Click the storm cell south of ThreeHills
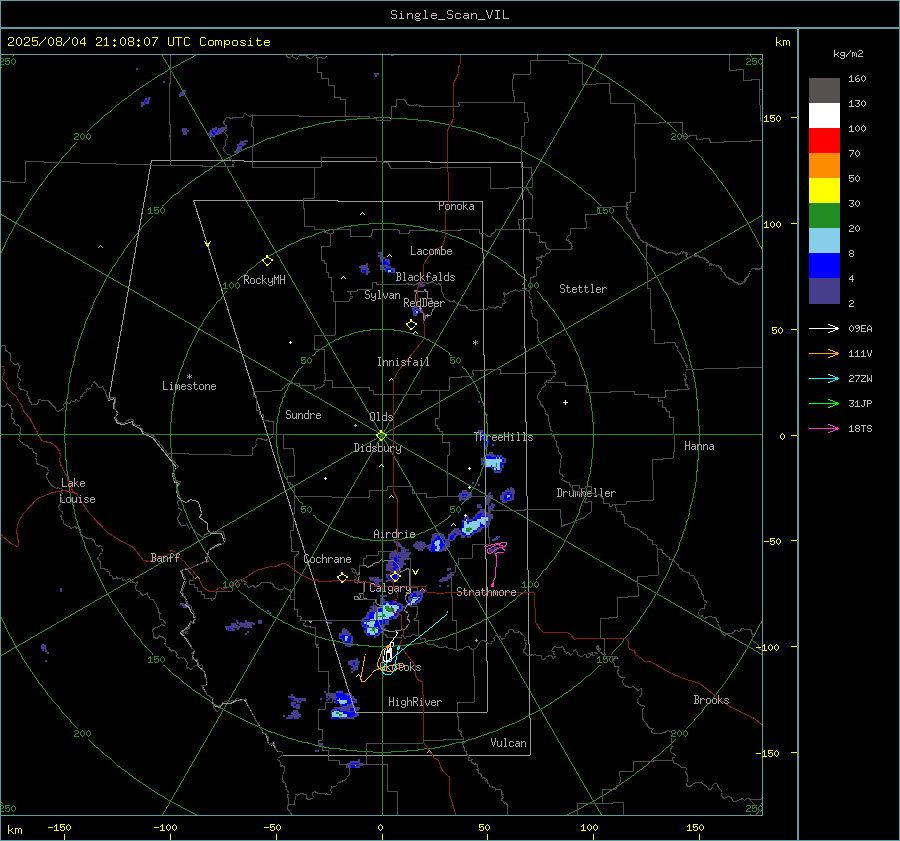This screenshot has width=900, height=841. [x=494, y=462]
